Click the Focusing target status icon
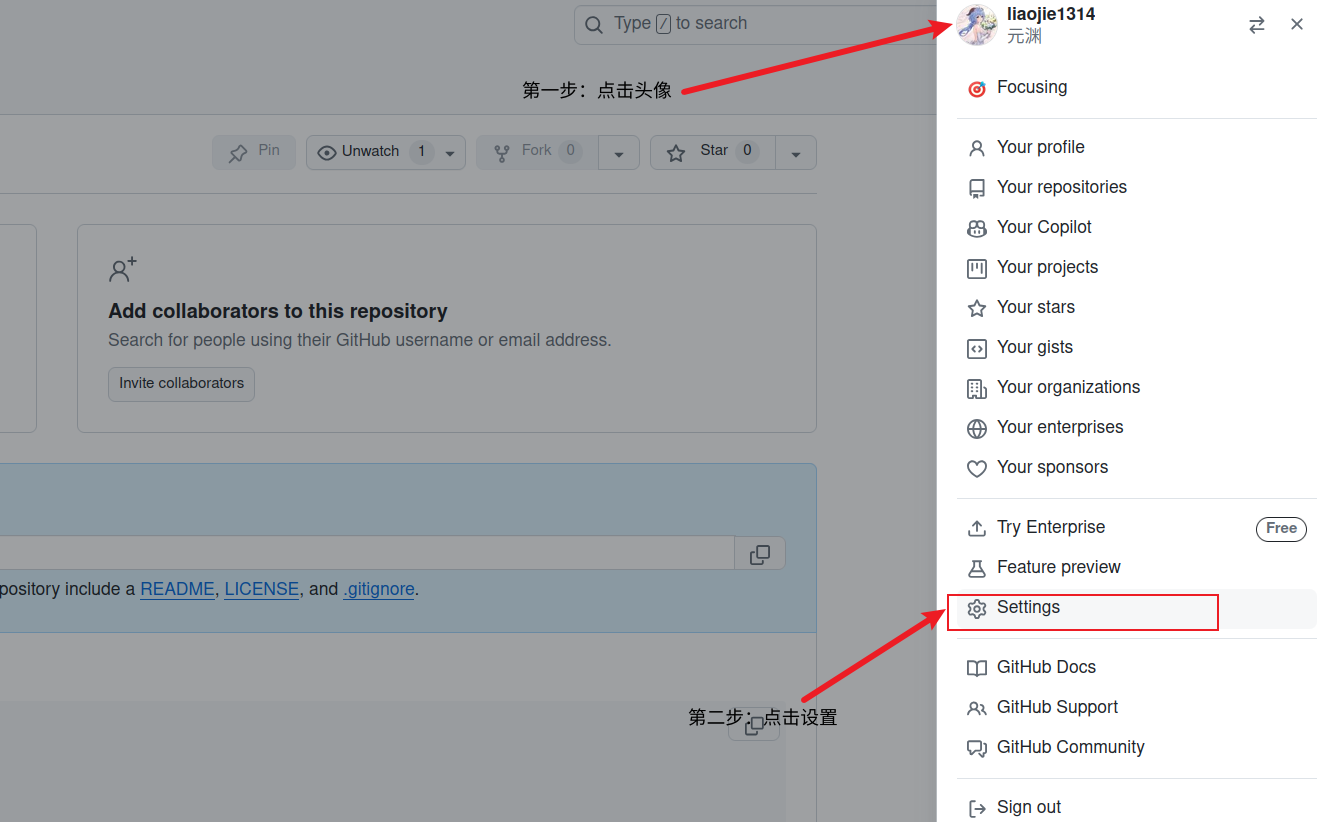1337x822 pixels. (x=977, y=89)
